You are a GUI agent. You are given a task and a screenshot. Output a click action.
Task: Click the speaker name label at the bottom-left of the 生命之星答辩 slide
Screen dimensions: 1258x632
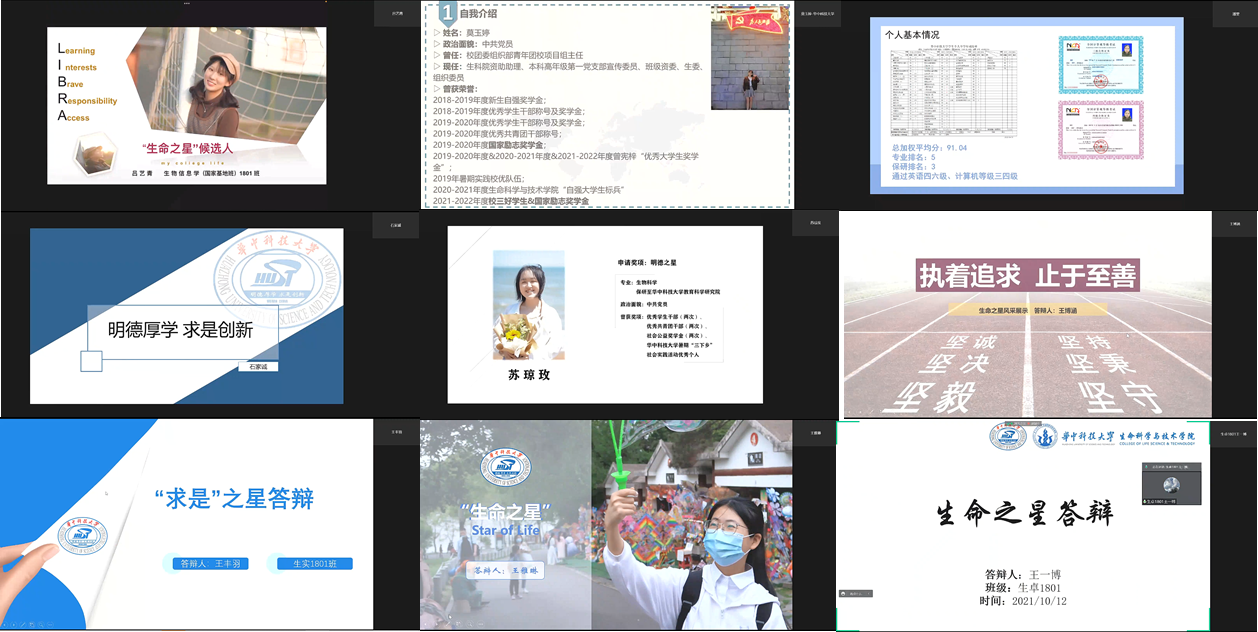(856, 593)
